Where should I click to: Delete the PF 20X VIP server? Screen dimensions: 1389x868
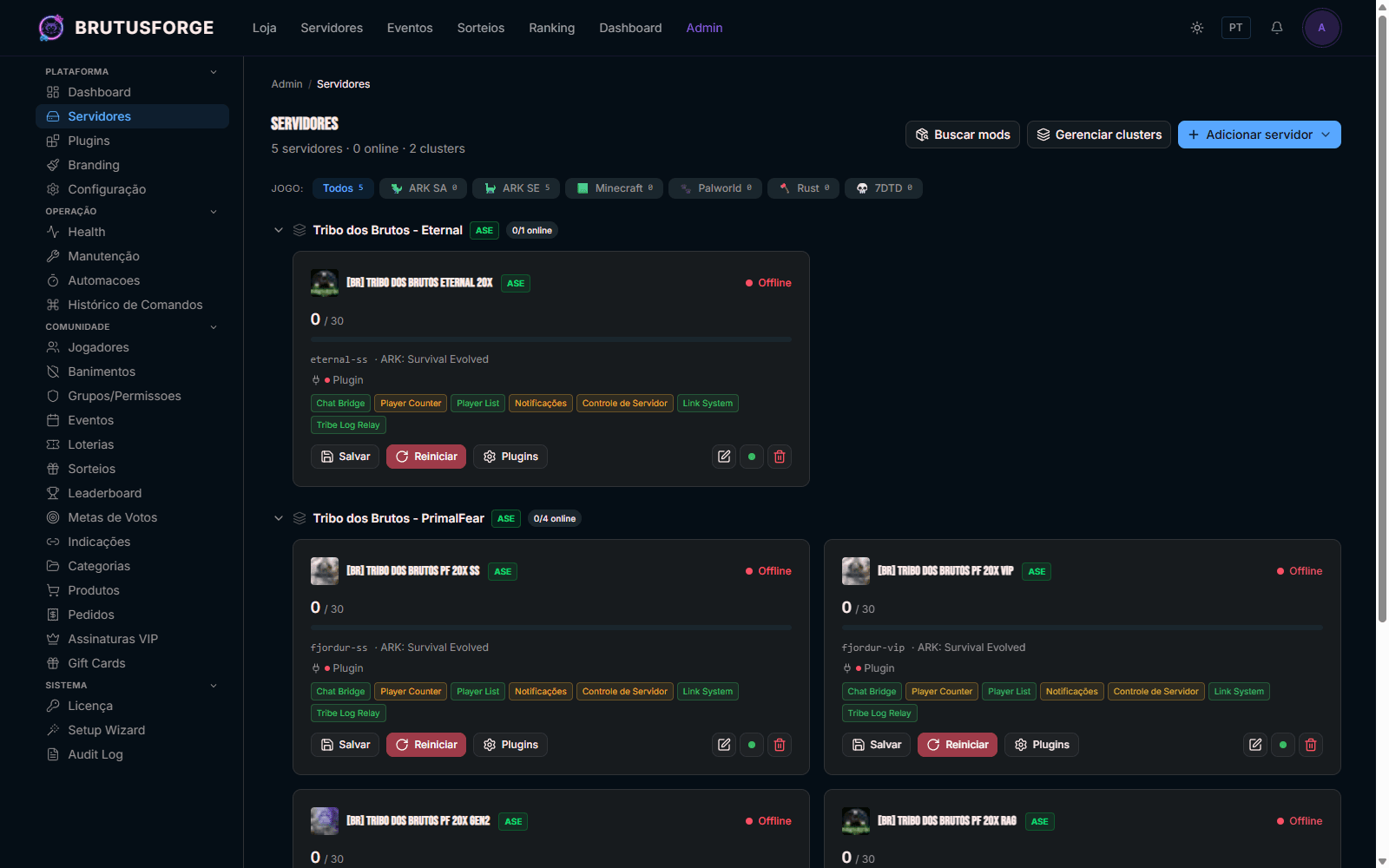pos(1311,745)
